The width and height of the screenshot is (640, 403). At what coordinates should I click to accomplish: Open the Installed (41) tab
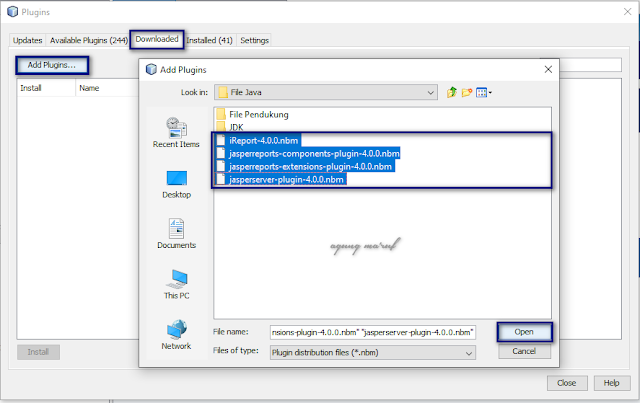(x=209, y=40)
